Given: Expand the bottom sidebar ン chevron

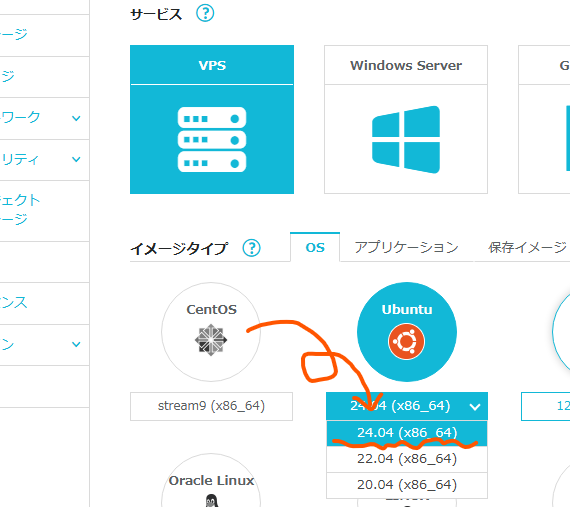Looking at the screenshot, I should (76, 344).
